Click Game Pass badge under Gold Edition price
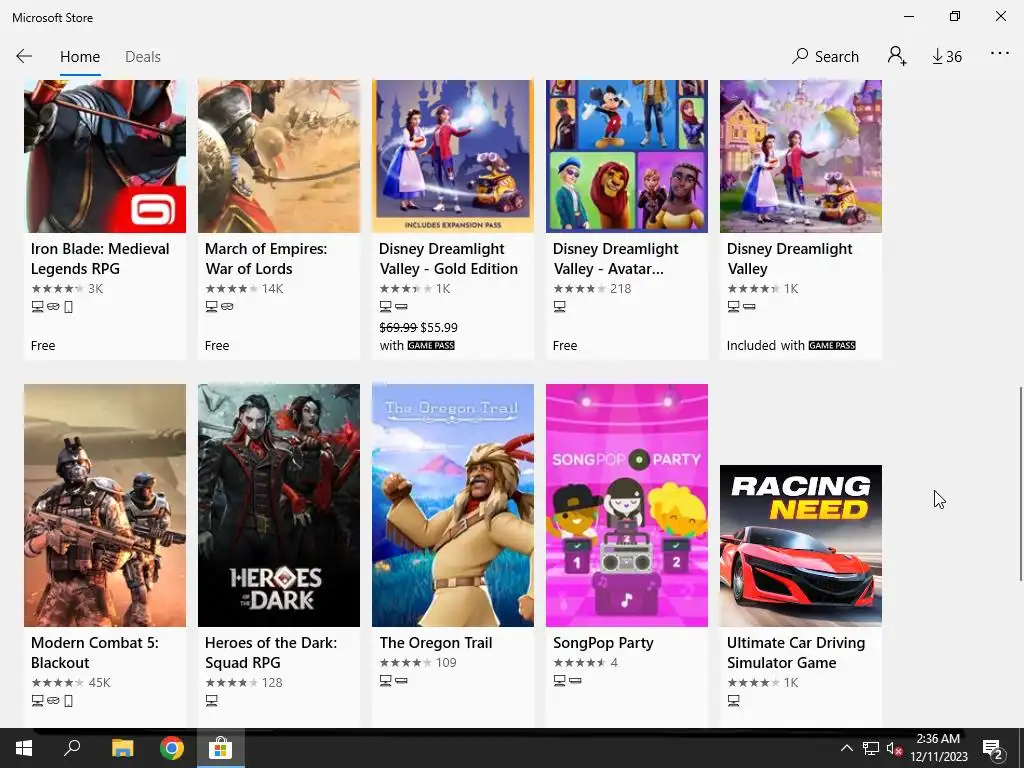Image resolution: width=1024 pixels, height=768 pixels. [x=431, y=345]
